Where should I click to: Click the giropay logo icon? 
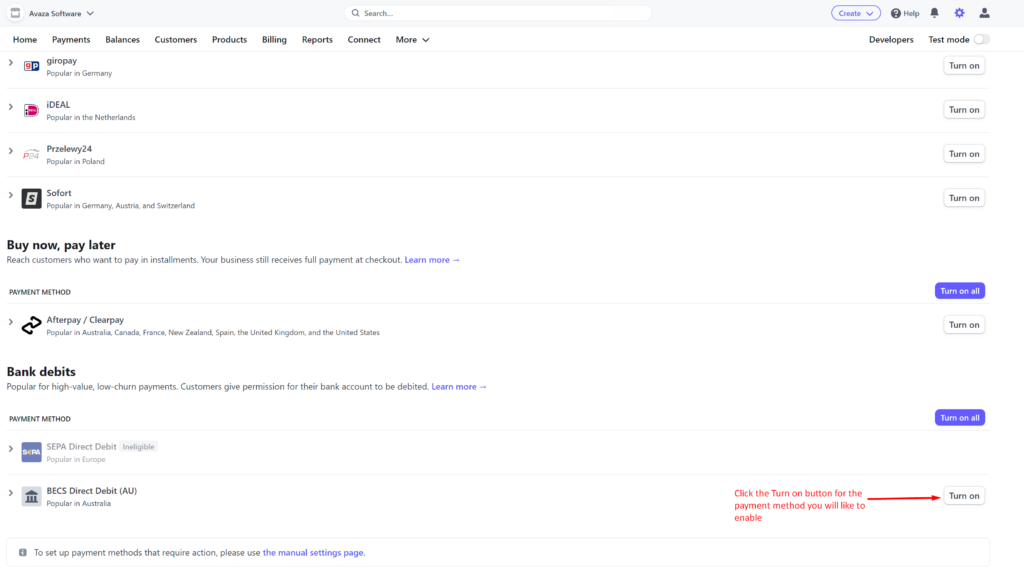pos(31,66)
